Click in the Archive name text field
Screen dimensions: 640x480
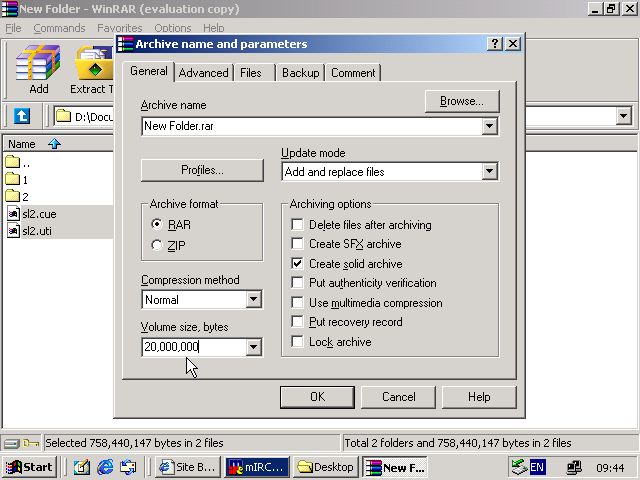point(312,126)
